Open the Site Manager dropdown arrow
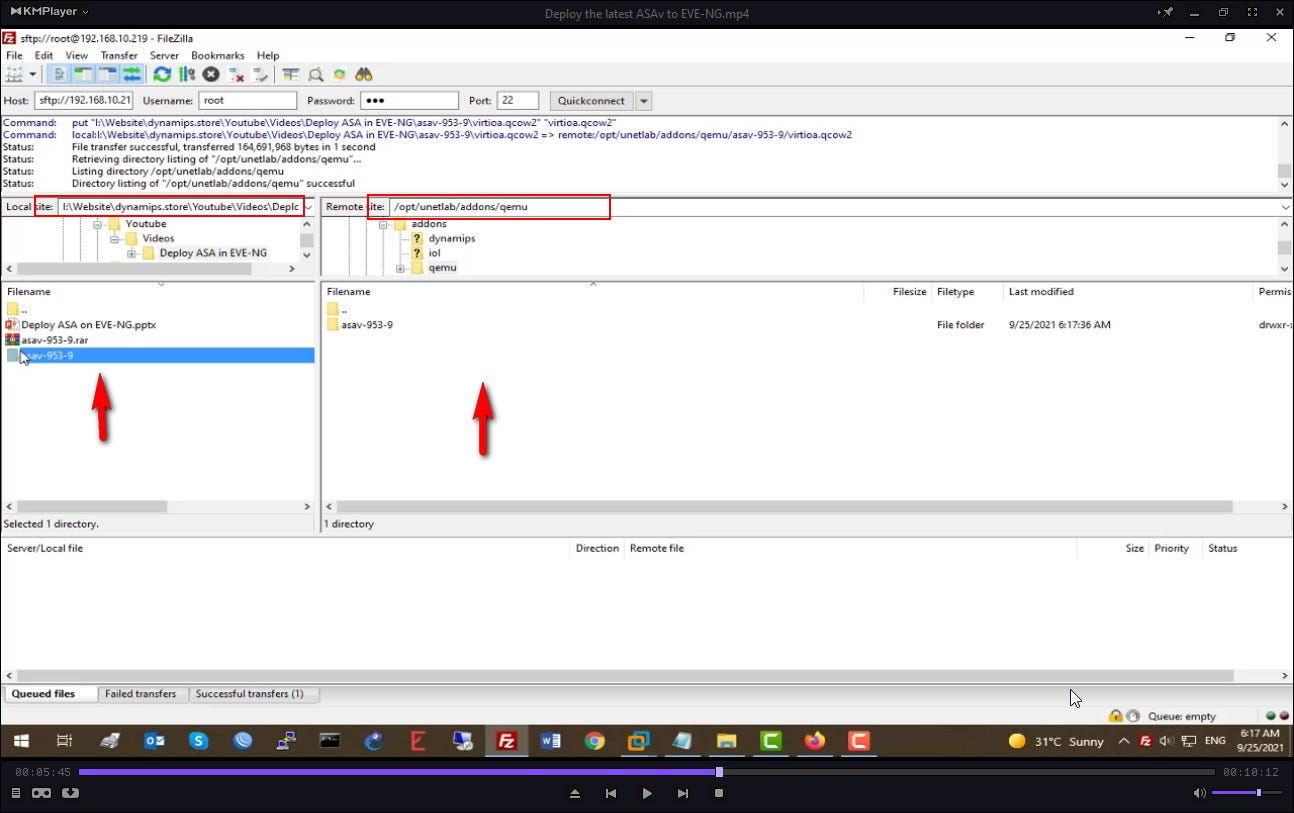1294x813 pixels. (x=33, y=74)
